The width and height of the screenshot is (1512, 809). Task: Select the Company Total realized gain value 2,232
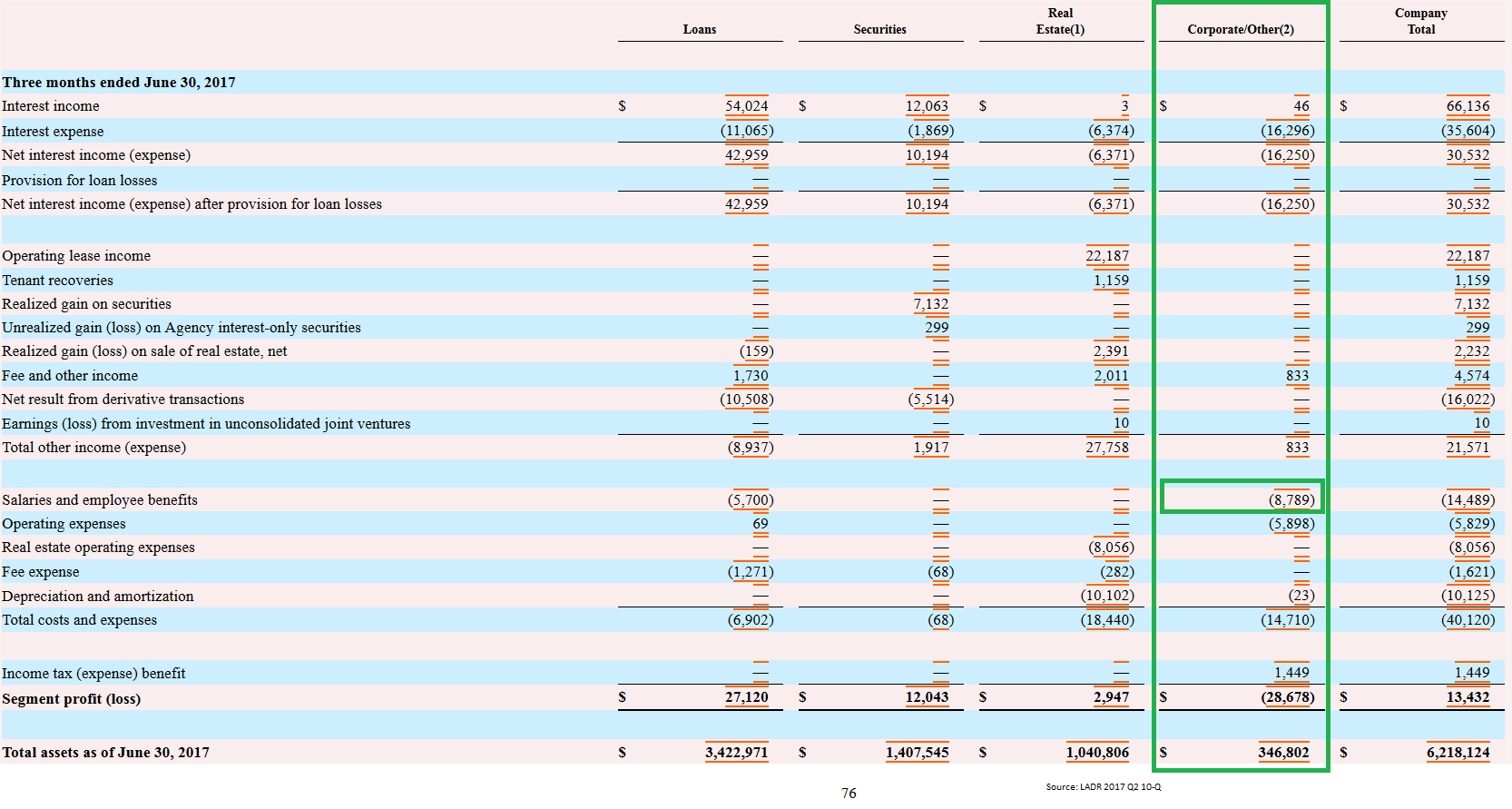[x=1472, y=351]
